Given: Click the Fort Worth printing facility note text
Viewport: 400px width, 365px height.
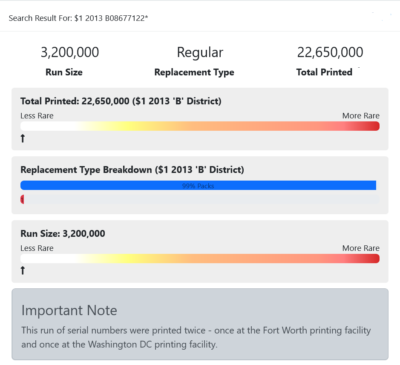Looking at the screenshot, I should (x=196, y=337).
